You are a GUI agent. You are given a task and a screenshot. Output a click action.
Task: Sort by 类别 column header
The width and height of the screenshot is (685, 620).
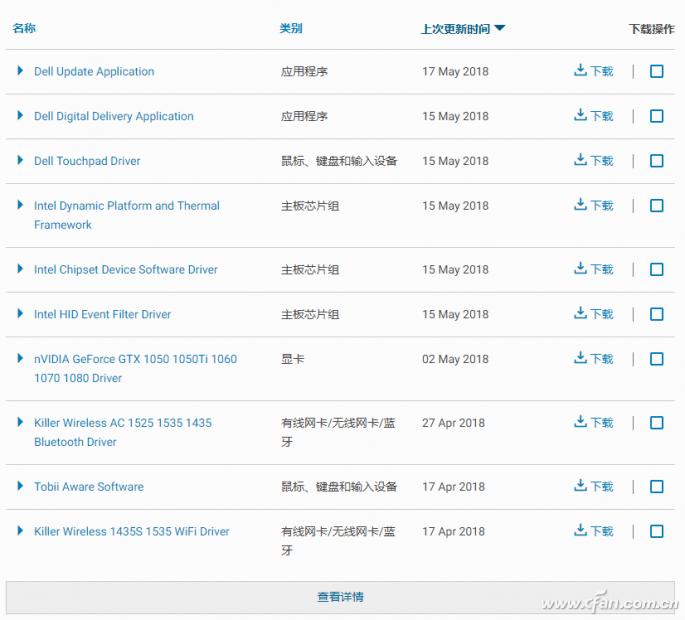pyautogui.click(x=291, y=28)
